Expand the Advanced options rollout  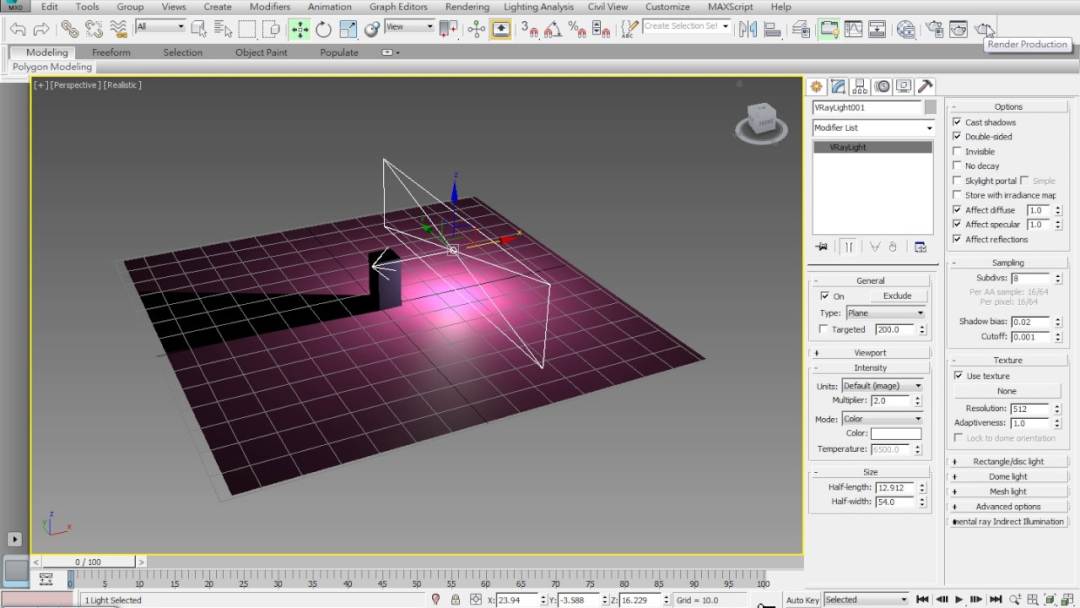[x=1008, y=507]
